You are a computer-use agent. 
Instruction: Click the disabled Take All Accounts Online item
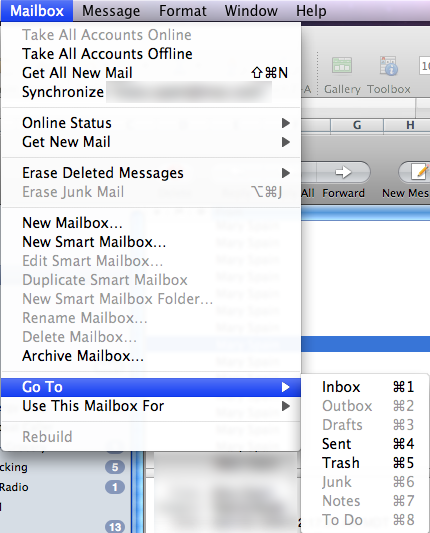151,35
